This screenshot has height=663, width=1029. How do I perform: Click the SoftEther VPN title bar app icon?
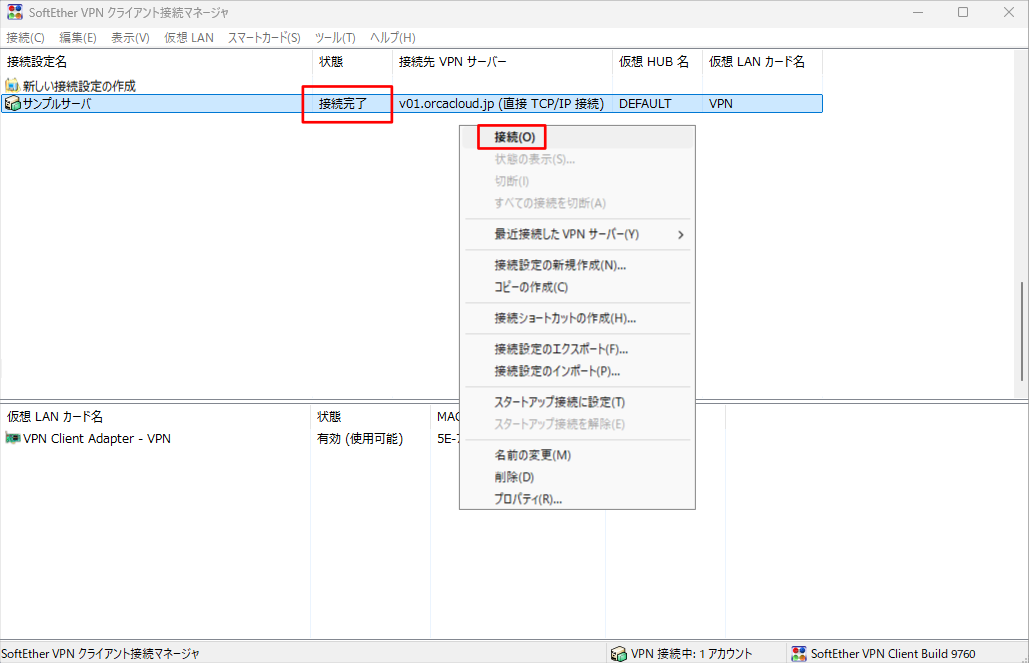click(x=14, y=12)
